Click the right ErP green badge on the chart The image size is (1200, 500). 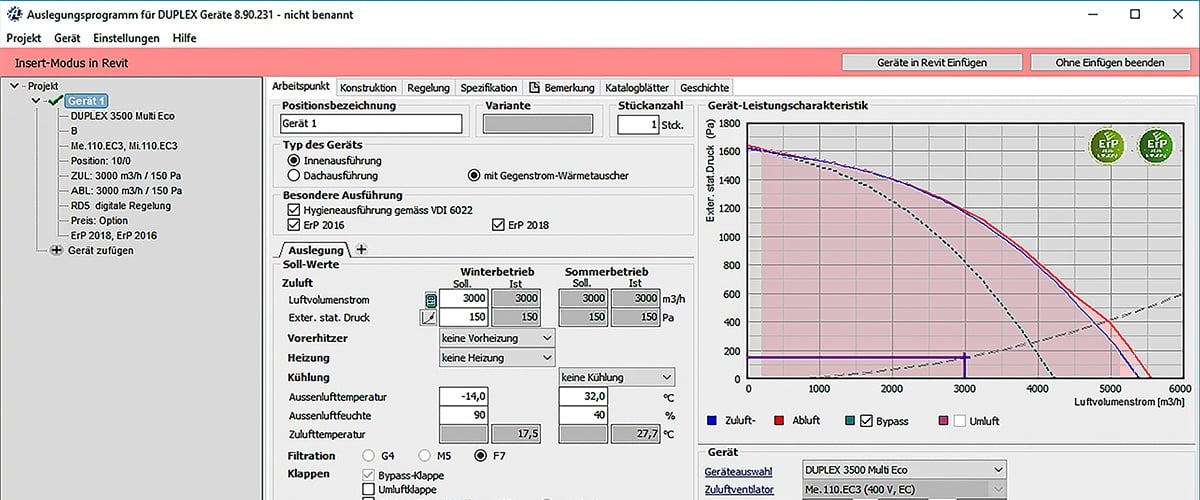[1155, 147]
